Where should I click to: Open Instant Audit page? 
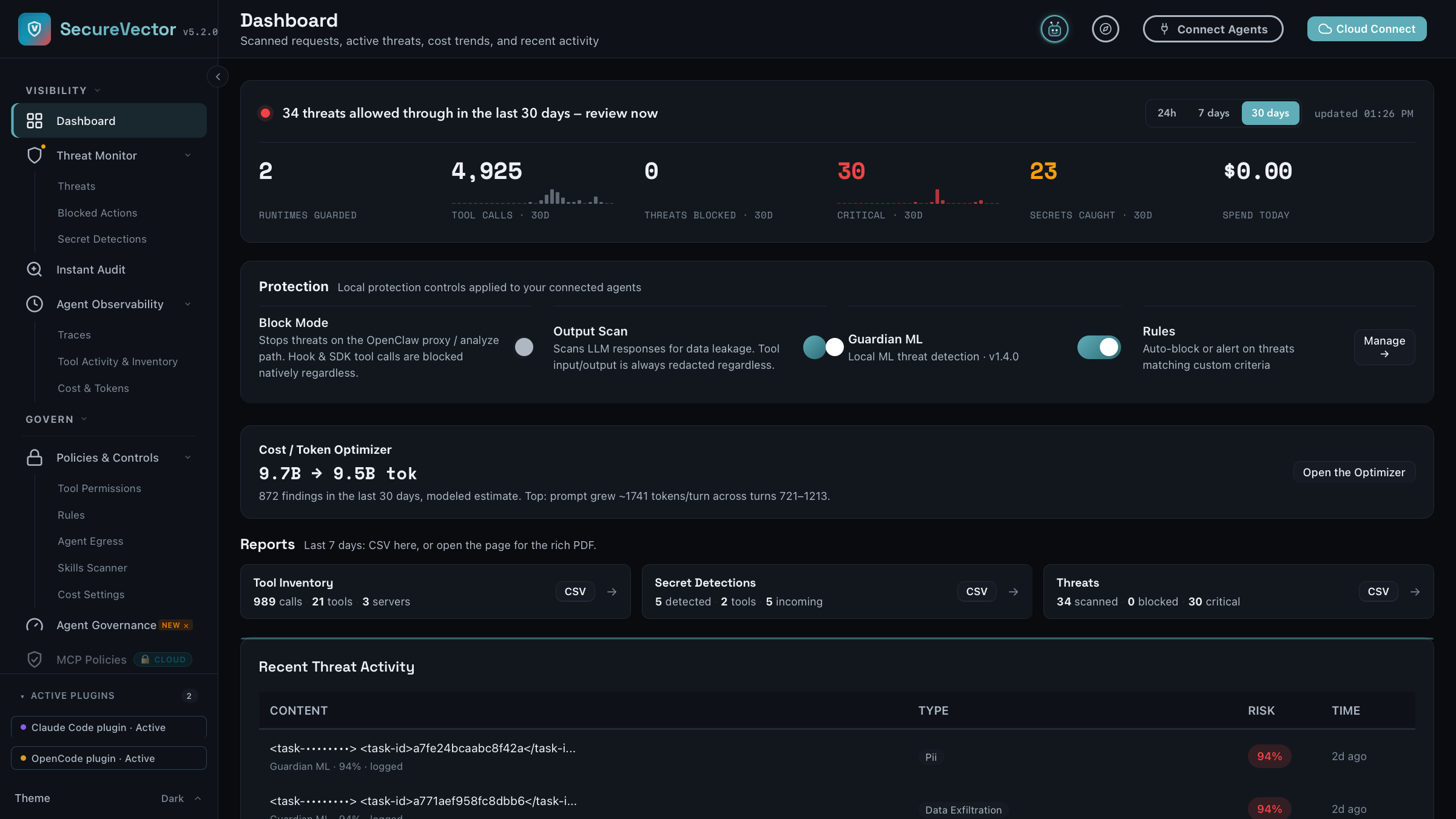[91, 269]
